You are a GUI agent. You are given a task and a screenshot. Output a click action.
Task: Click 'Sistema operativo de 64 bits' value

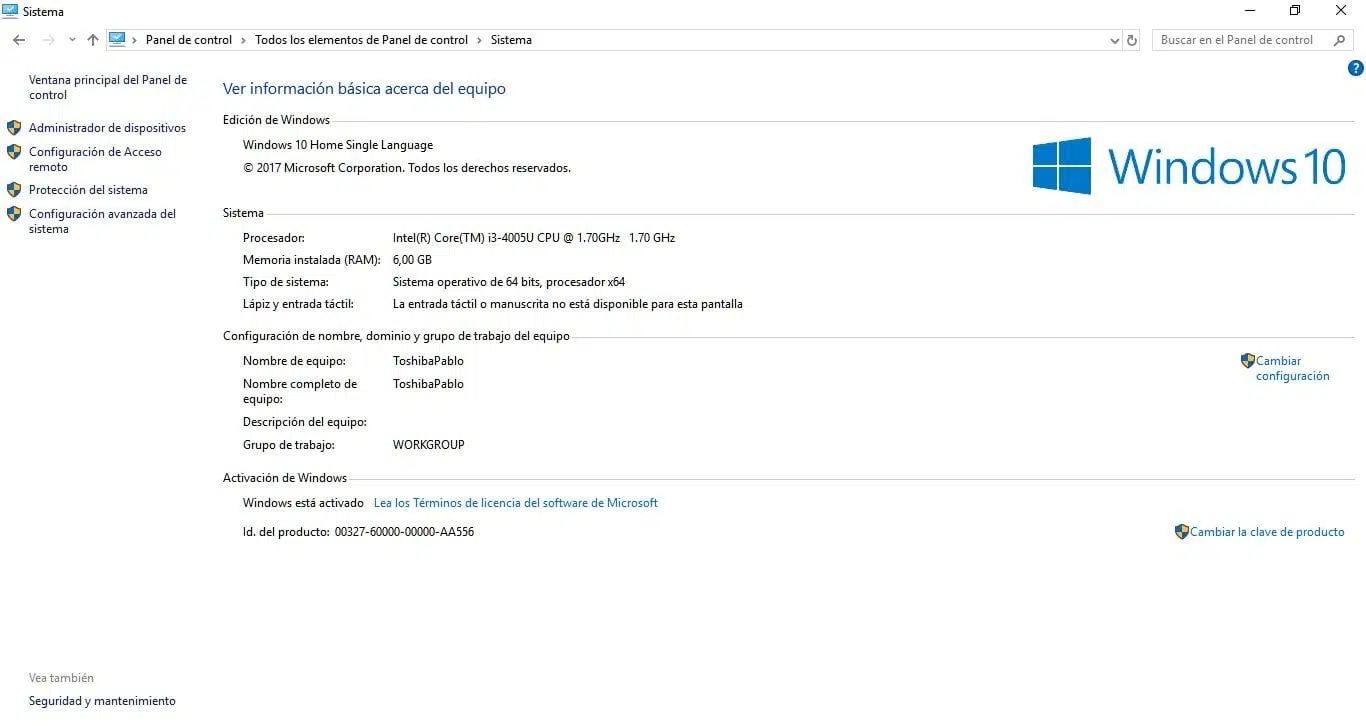[509, 282]
